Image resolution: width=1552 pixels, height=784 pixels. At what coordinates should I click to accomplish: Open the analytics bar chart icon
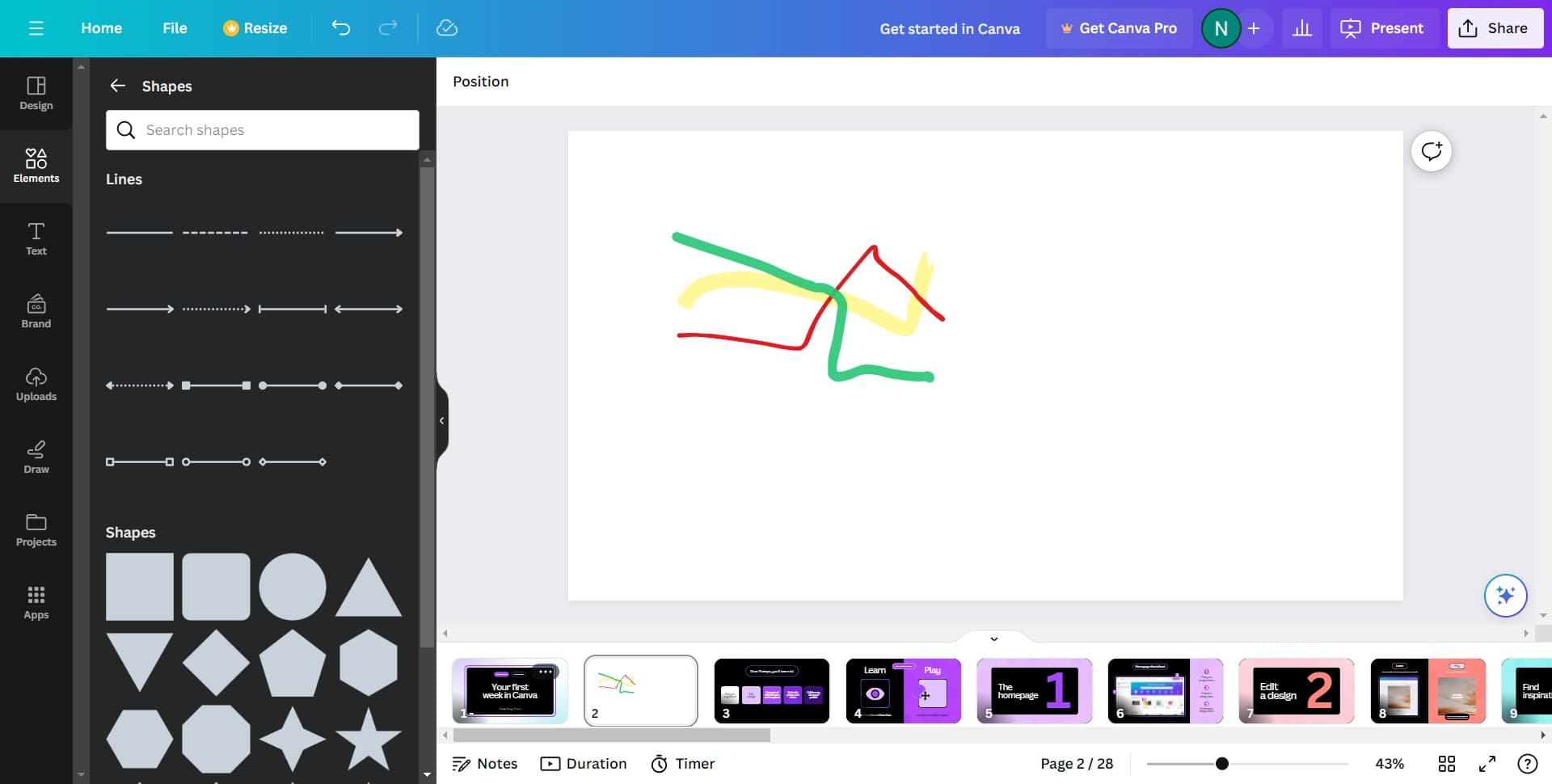[x=1301, y=28]
